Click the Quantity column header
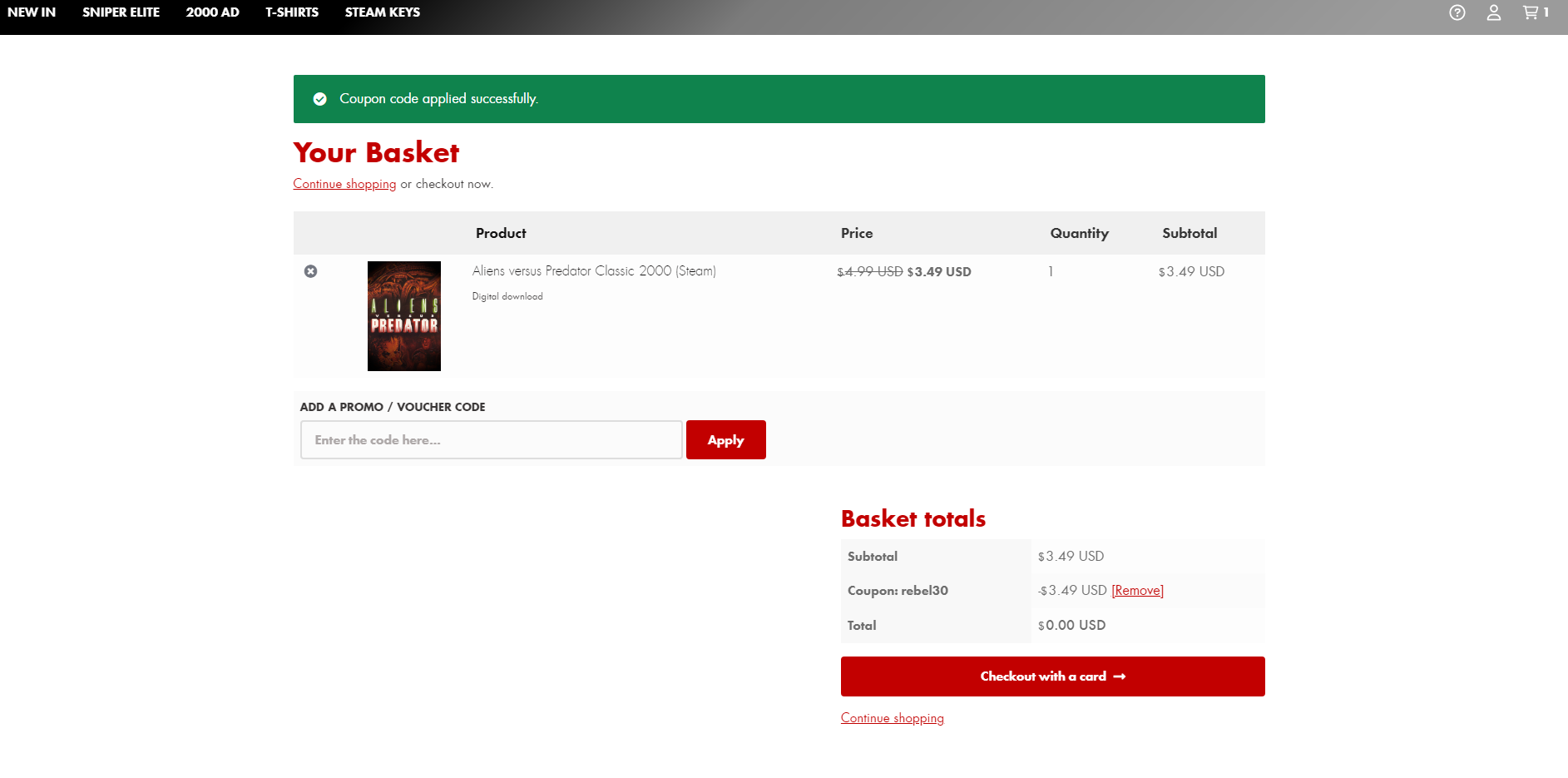Screen dimensions: 1568x778 pyautogui.click(x=1079, y=233)
